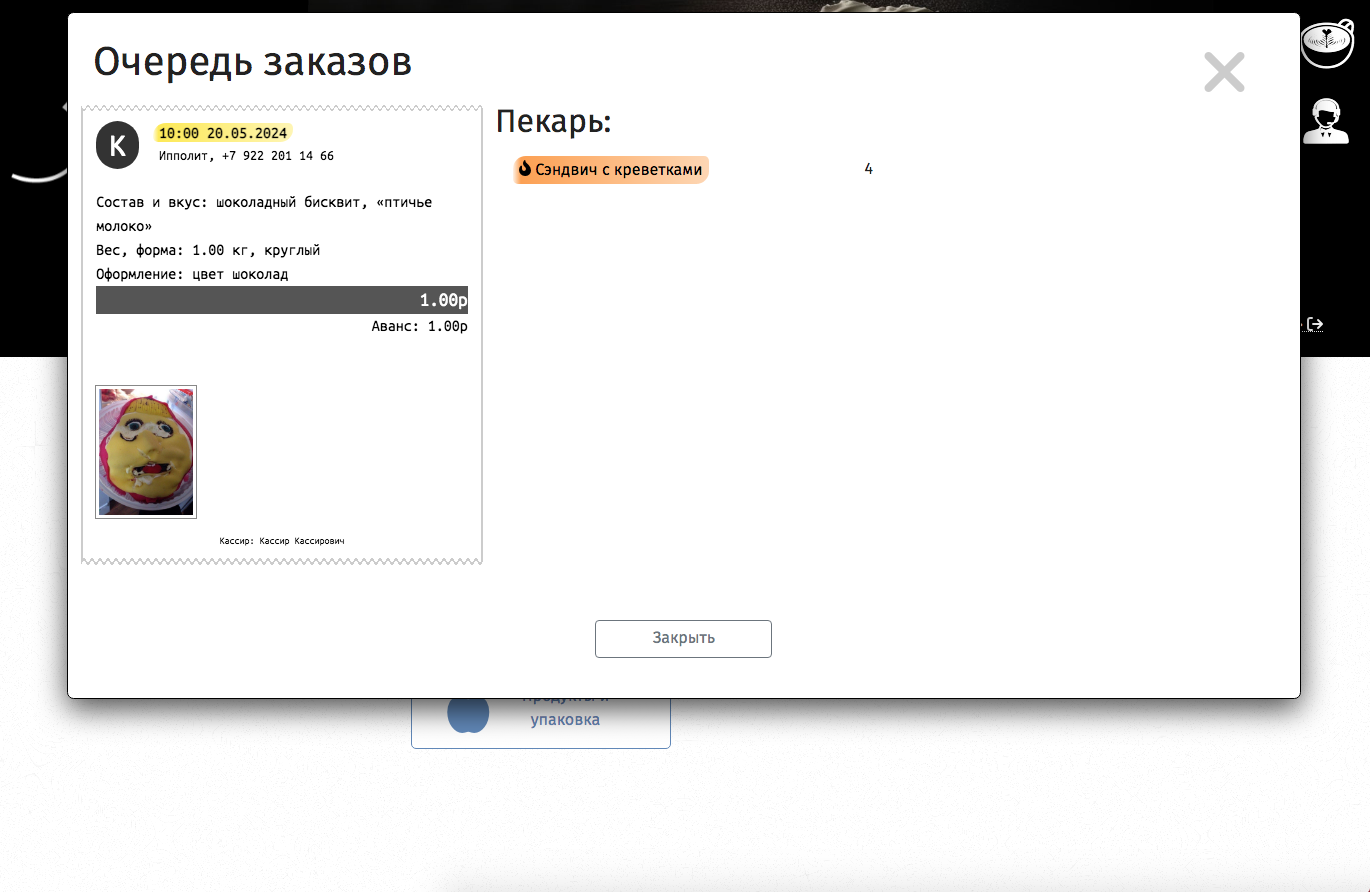
Task: Click the Оформление: цвет шоколад line
Action: pos(192,274)
